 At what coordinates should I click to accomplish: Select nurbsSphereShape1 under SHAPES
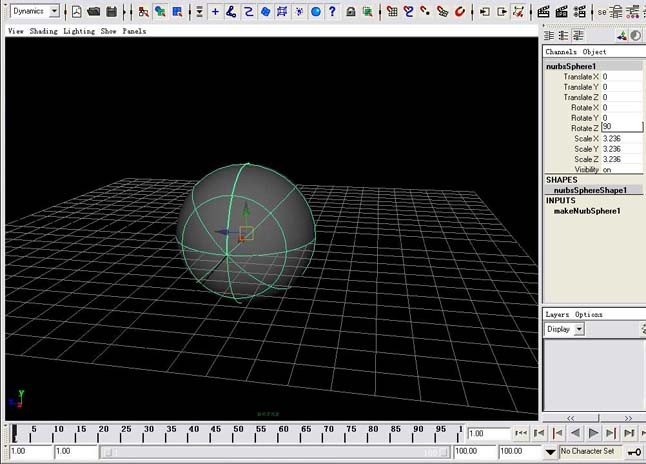coord(590,190)
